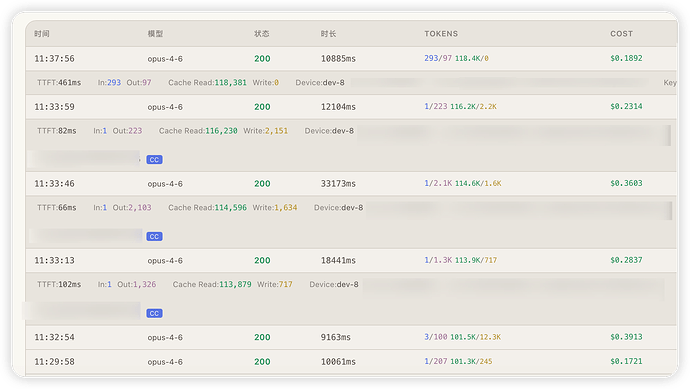The height and width of the screenshot is (389, 690).
Task: Click the Out:223 value
Action: click(x=127, y=131)
